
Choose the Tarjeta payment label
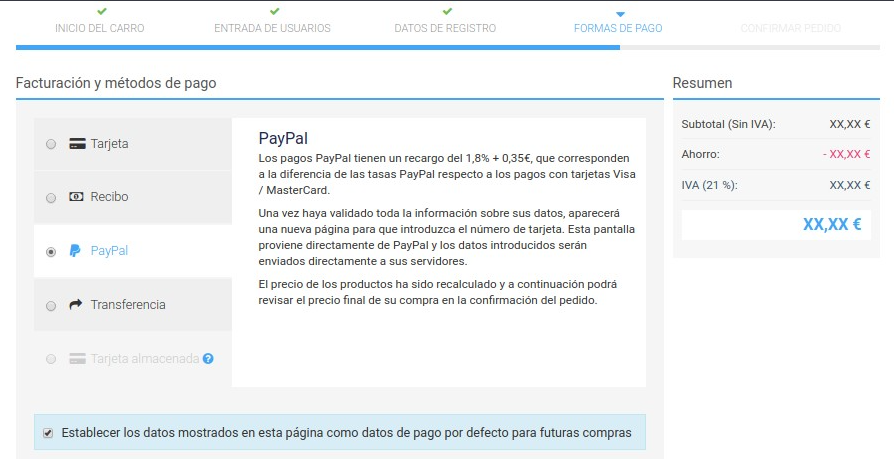pos(109,144)
